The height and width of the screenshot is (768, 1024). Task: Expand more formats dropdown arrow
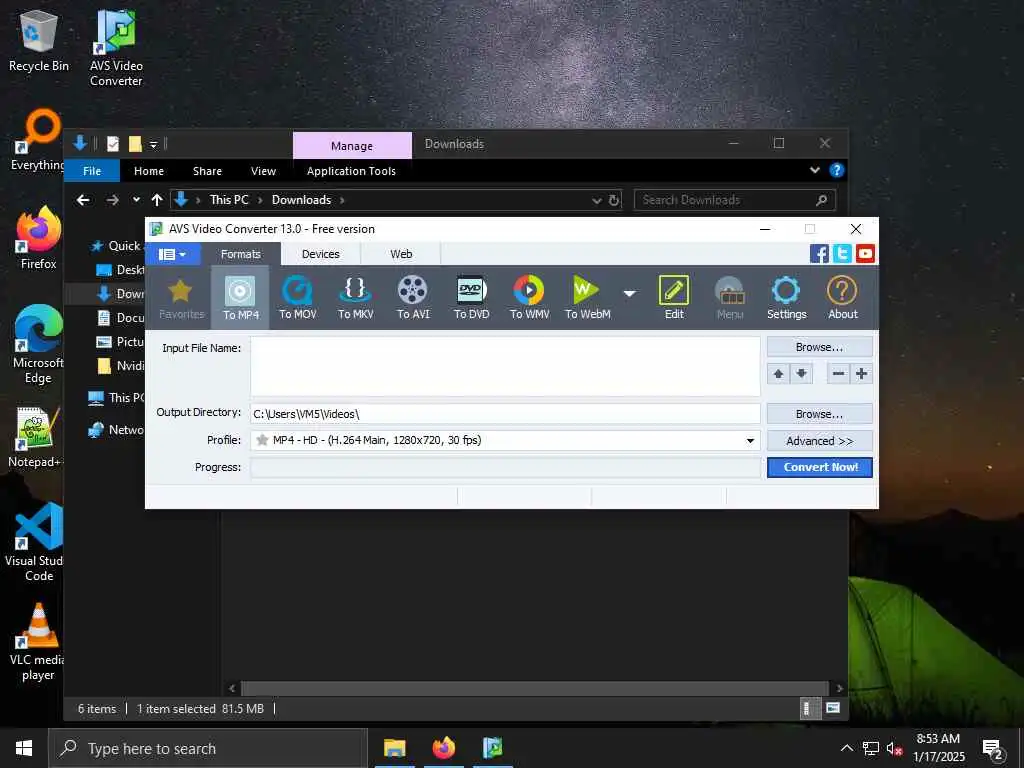point(630,294)
